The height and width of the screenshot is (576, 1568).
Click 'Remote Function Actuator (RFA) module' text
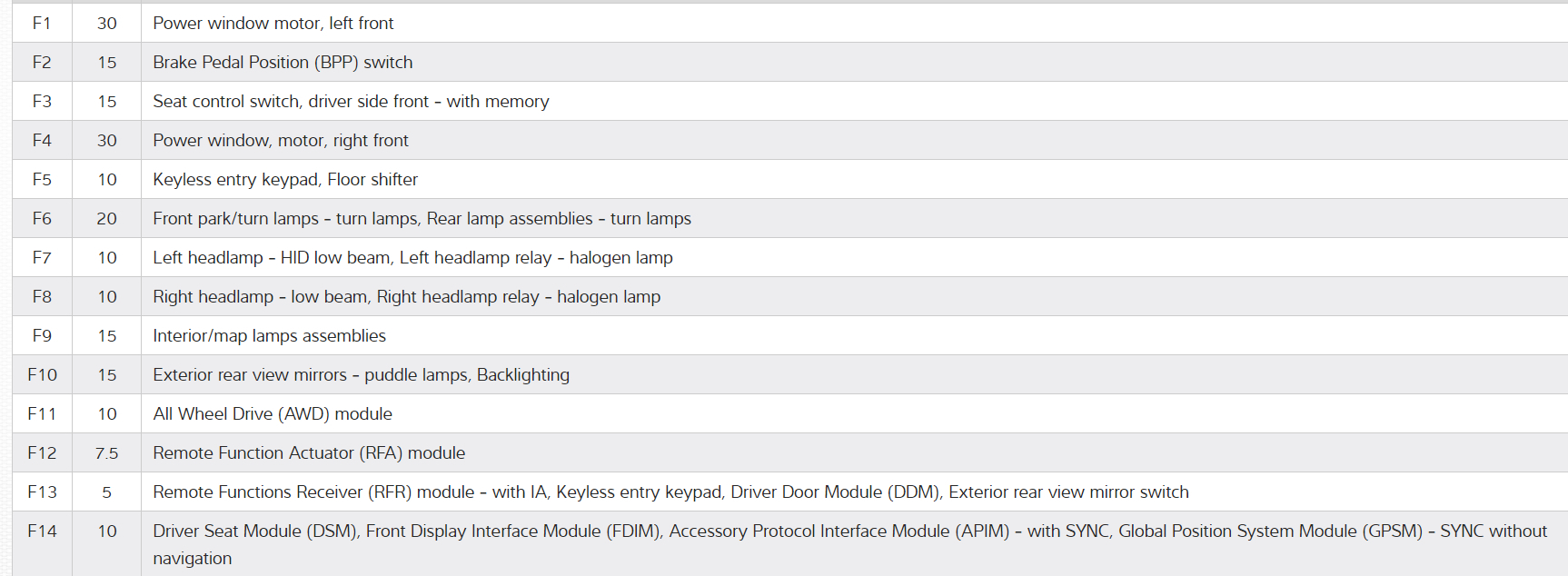tap(309, 453)
